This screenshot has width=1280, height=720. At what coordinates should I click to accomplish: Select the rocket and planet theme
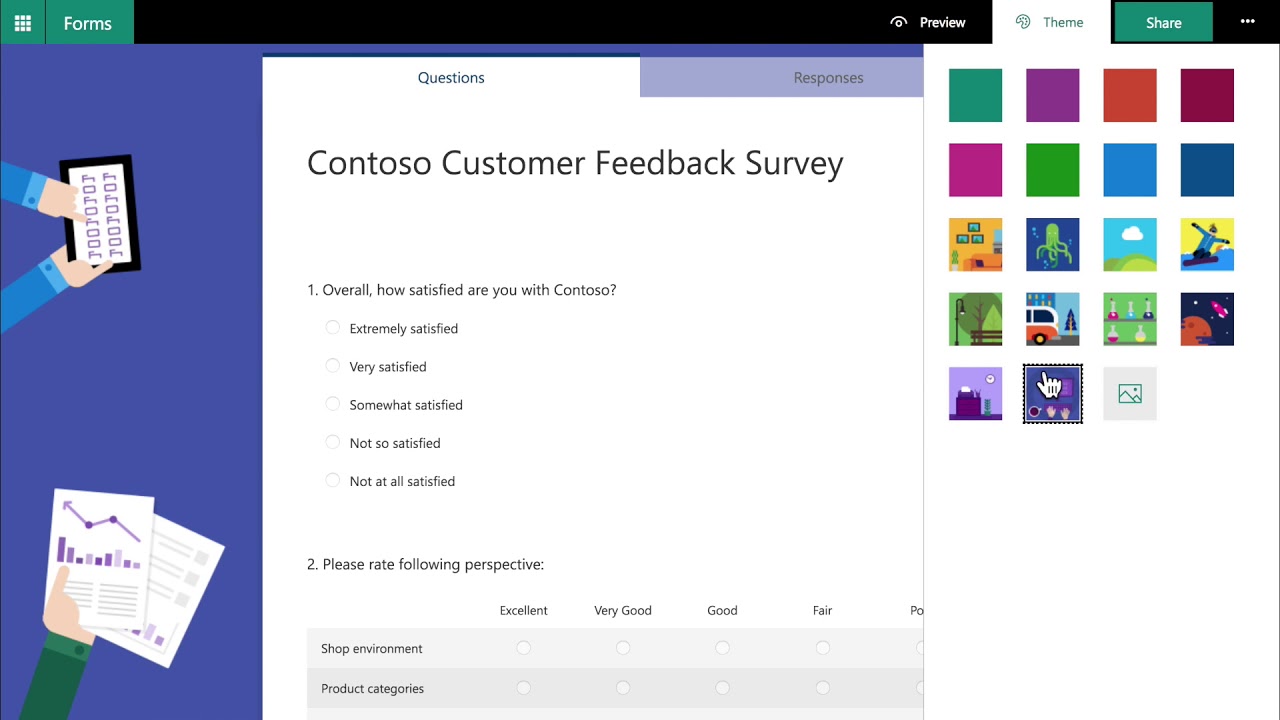[x=1207, y=319]
